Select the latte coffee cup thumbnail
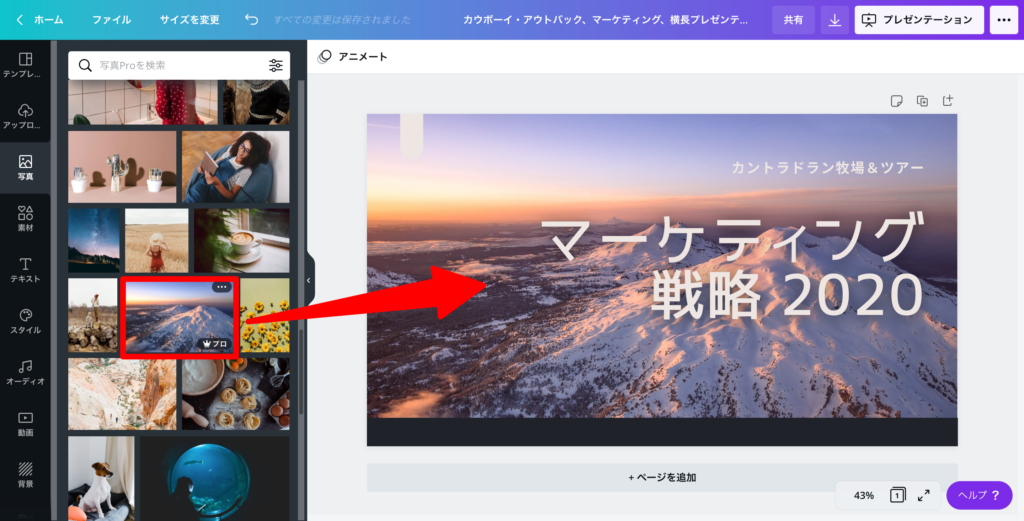The image size is (1024, 521). pos(242,241)
